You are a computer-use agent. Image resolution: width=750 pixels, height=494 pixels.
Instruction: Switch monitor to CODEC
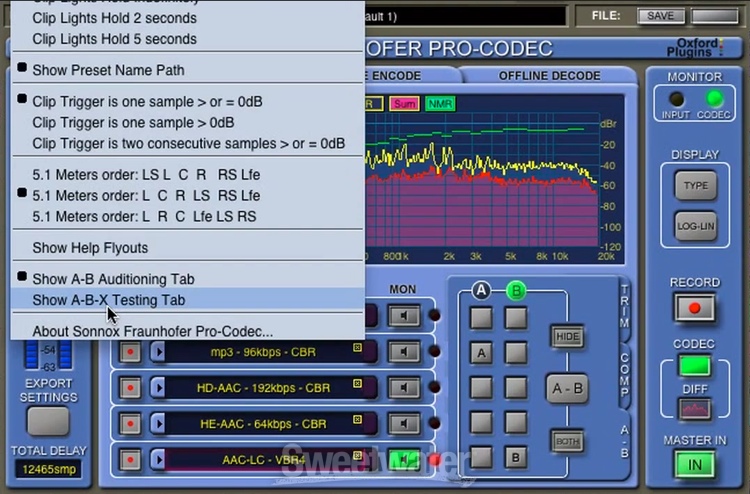click(714, 99)
